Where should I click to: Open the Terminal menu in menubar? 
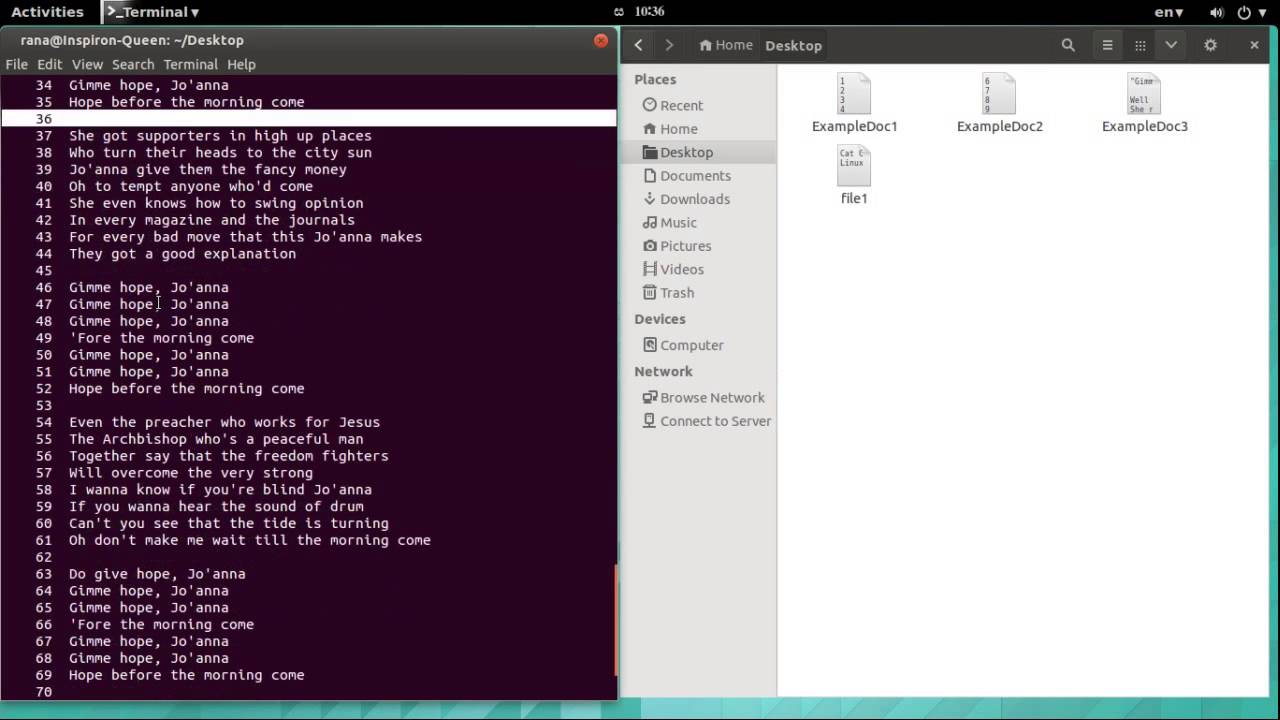point(190,64)
